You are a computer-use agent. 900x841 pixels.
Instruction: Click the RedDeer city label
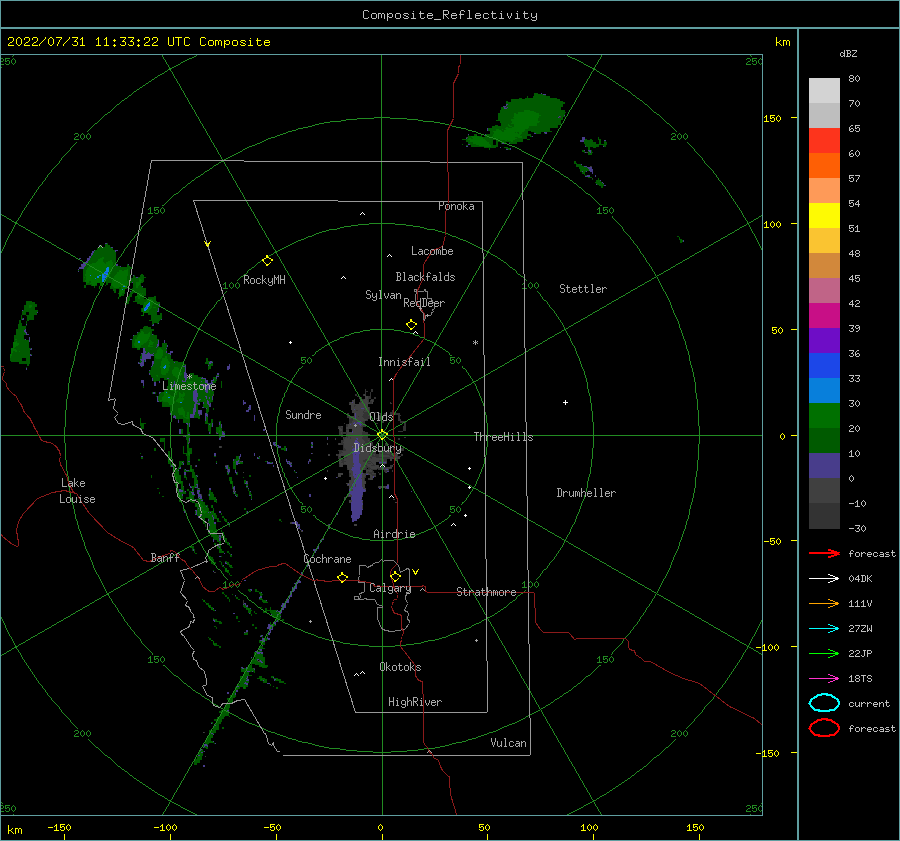pos(424,303)
